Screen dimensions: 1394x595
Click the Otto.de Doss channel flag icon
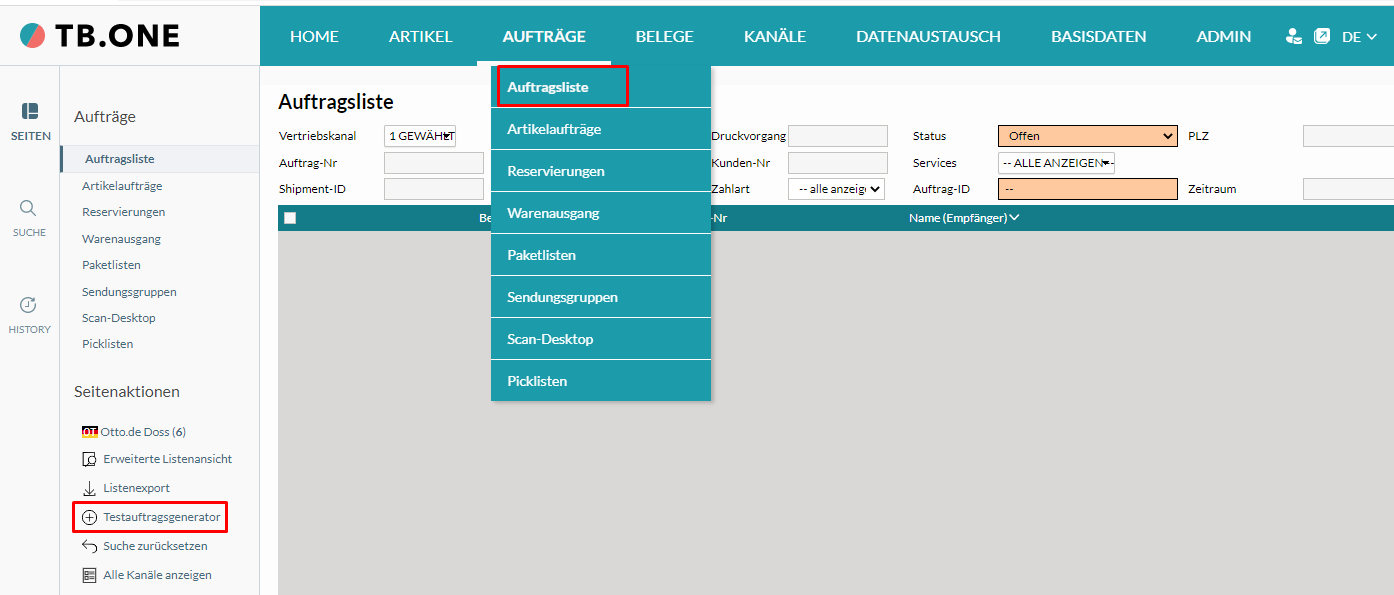pyautogui.click(x=90, y=432)
